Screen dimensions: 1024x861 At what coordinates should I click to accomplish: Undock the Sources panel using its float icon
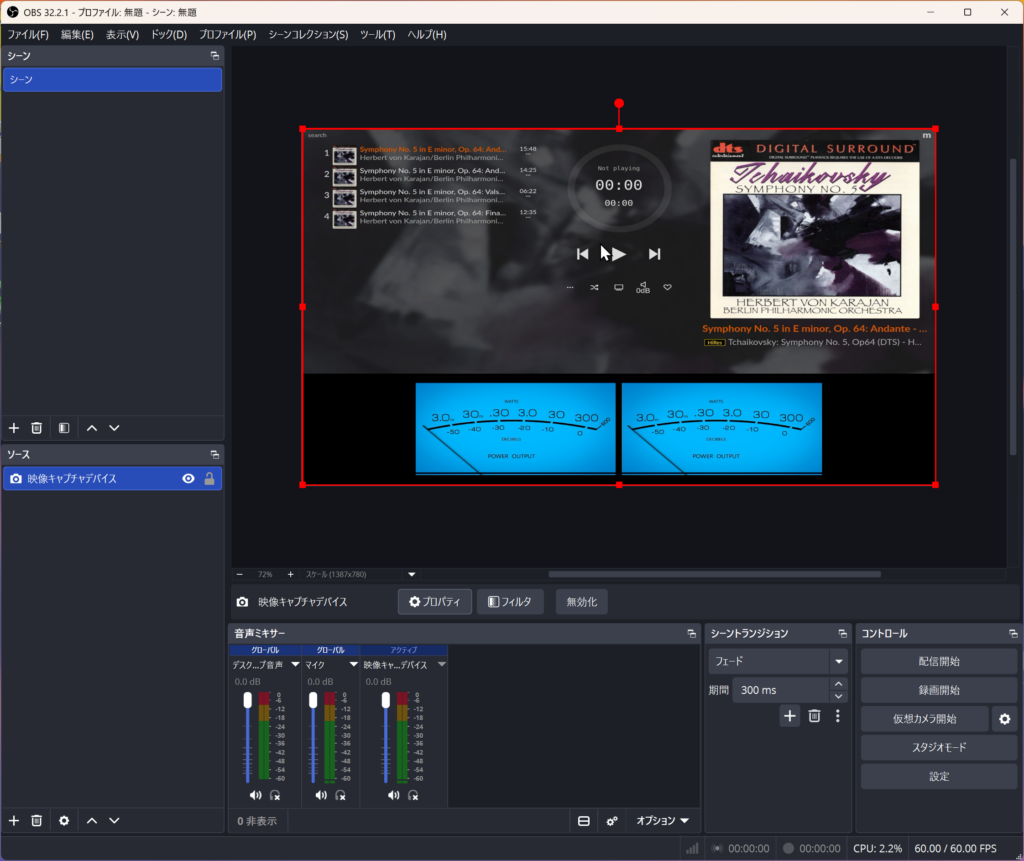(x=214, y=455)
